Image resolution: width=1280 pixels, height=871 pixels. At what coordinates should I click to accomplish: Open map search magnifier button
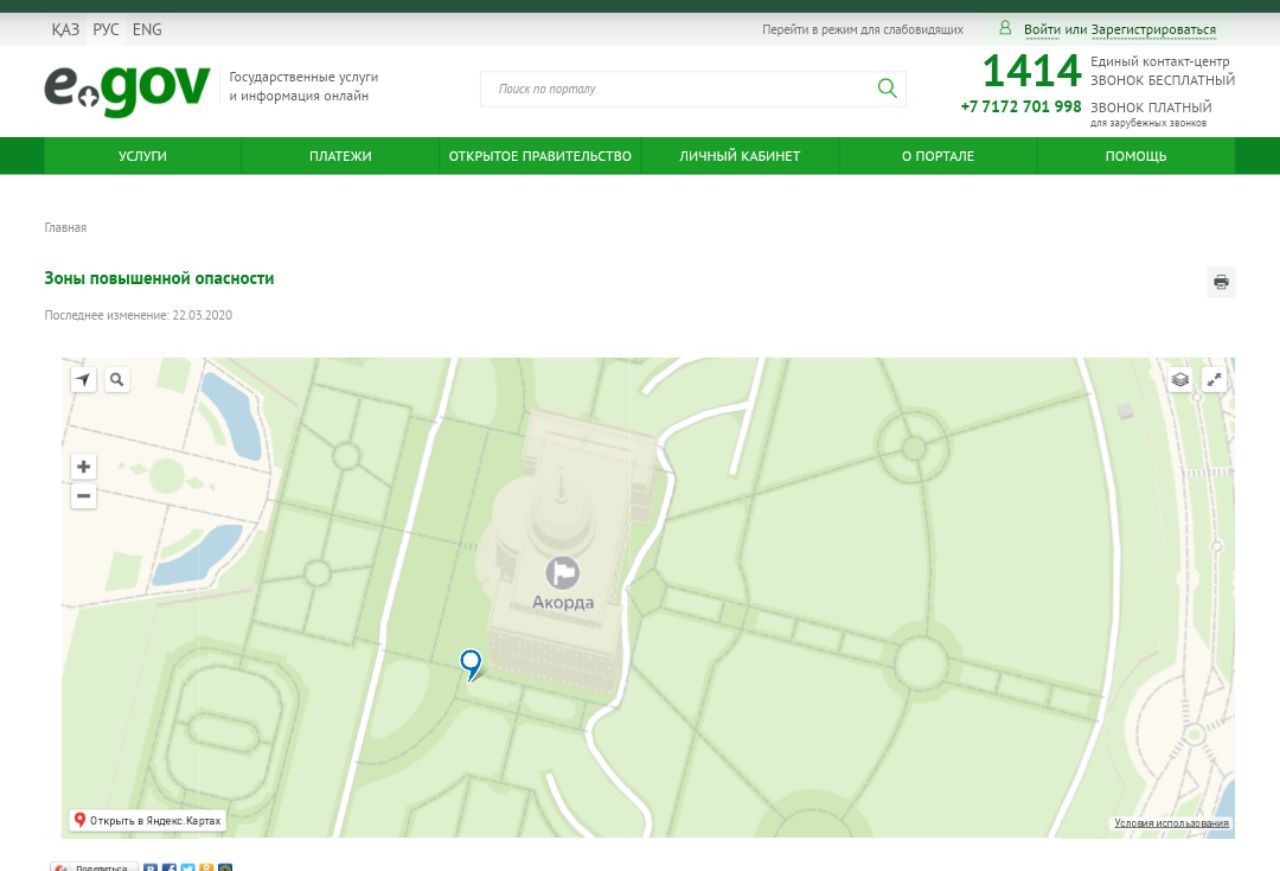pos(117,379)
